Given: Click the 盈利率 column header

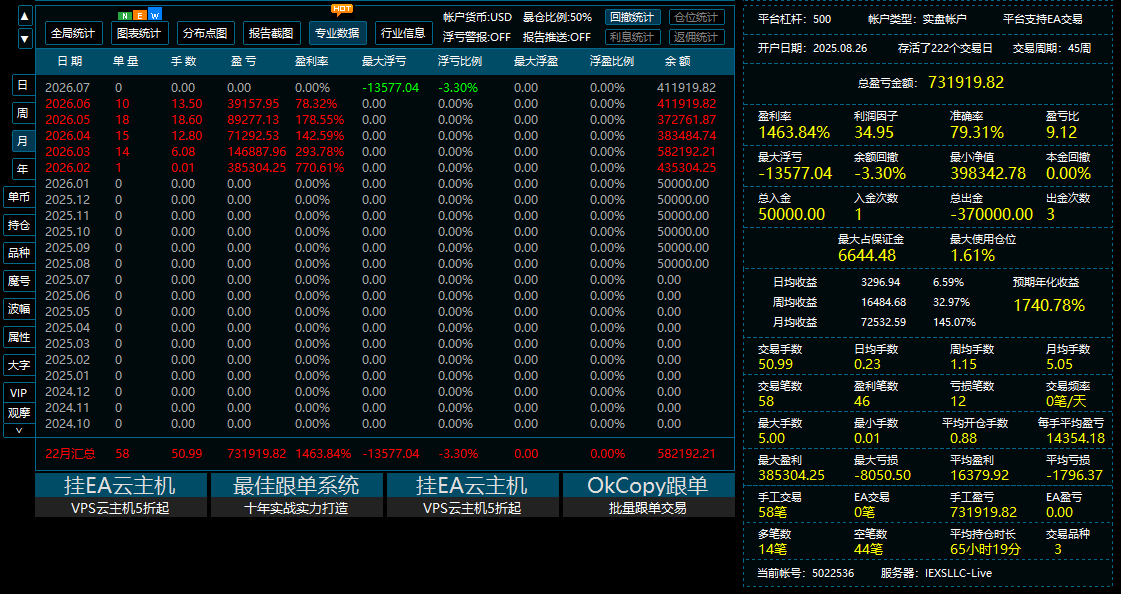Looking at the screenshot, I should click(x=312, y=61).
